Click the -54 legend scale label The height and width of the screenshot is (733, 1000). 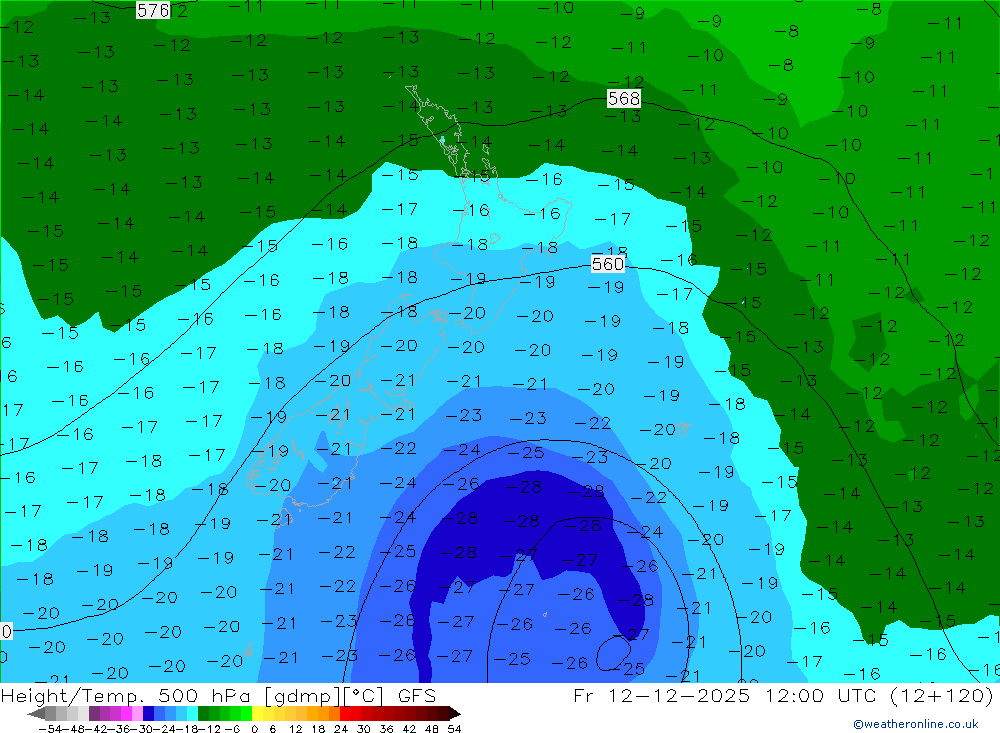[x=51, y=729]
